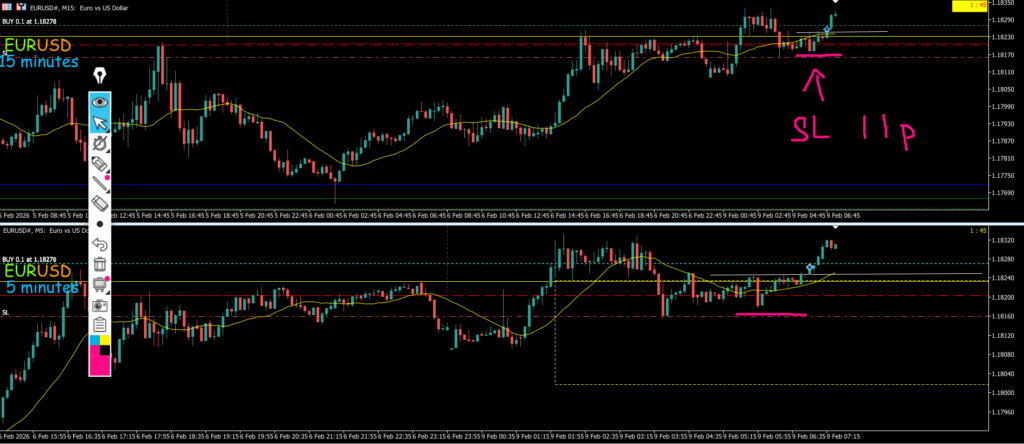Screen dimensions: 1024x444
Task: Select the highlighter tool
Action: point(100,164)
